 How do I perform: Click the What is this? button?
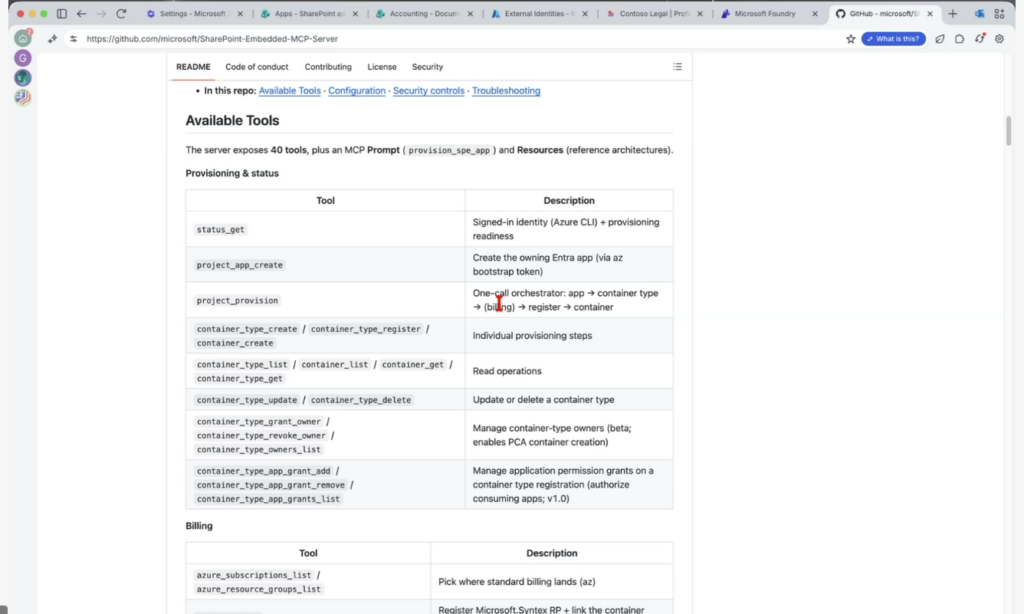(893, 39)
